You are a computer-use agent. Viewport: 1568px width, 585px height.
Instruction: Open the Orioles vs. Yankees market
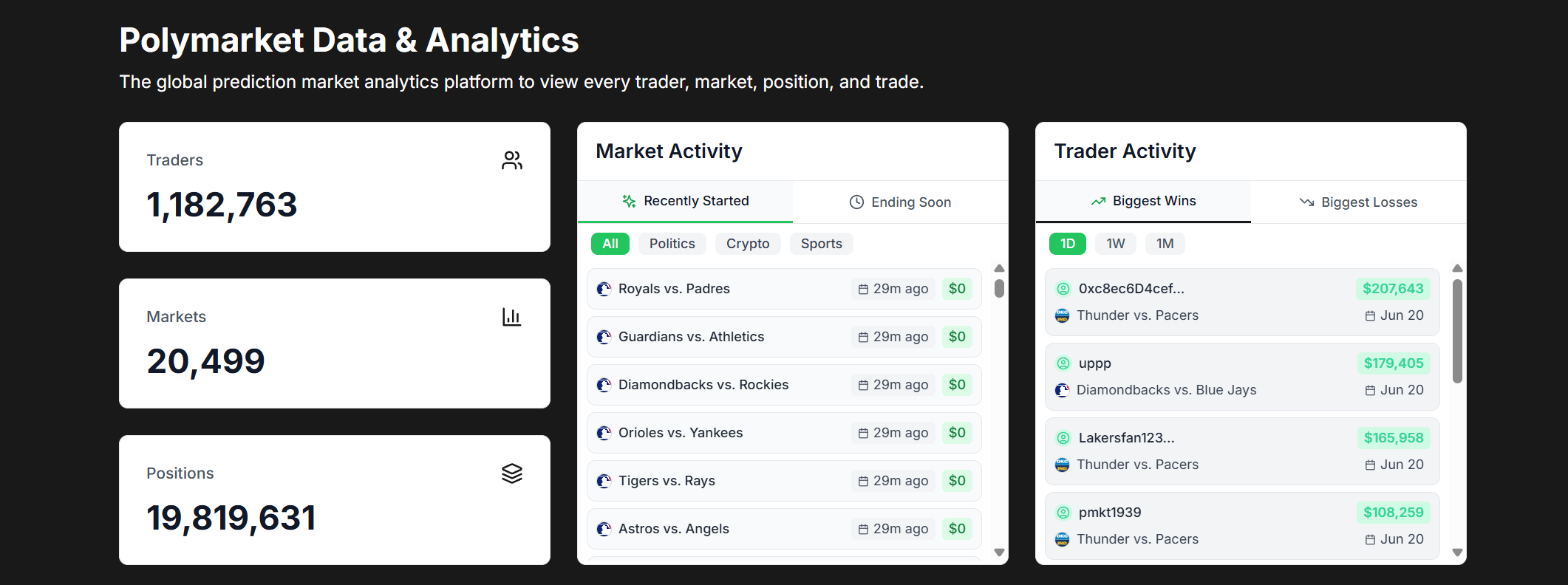(784, 433)
